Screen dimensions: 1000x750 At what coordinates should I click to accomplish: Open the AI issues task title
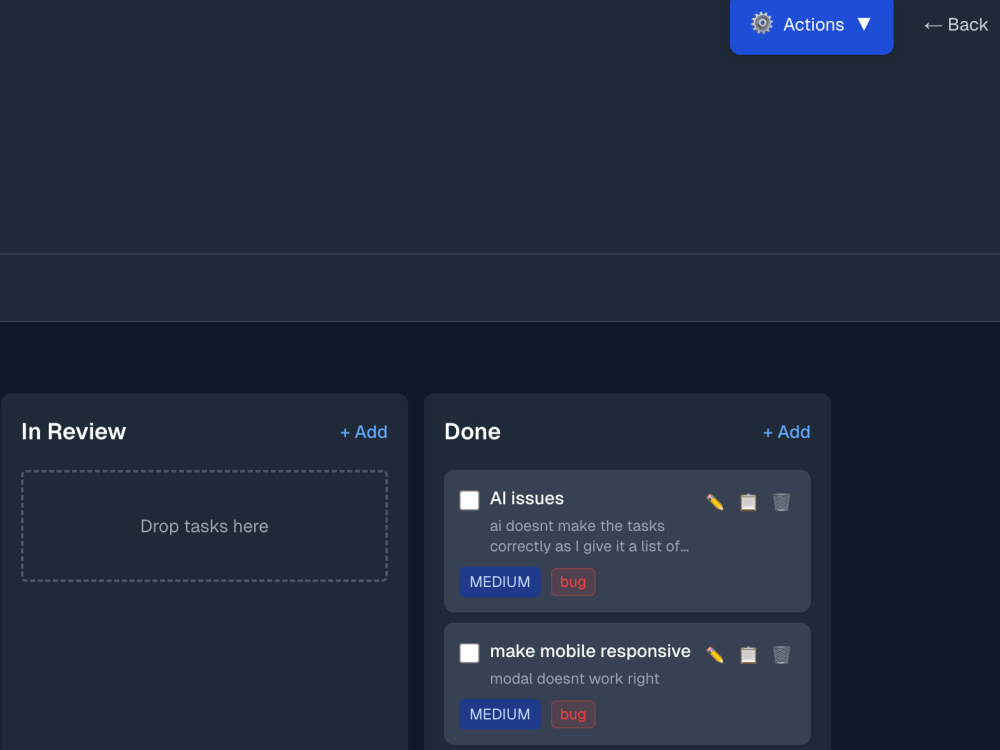527,498
